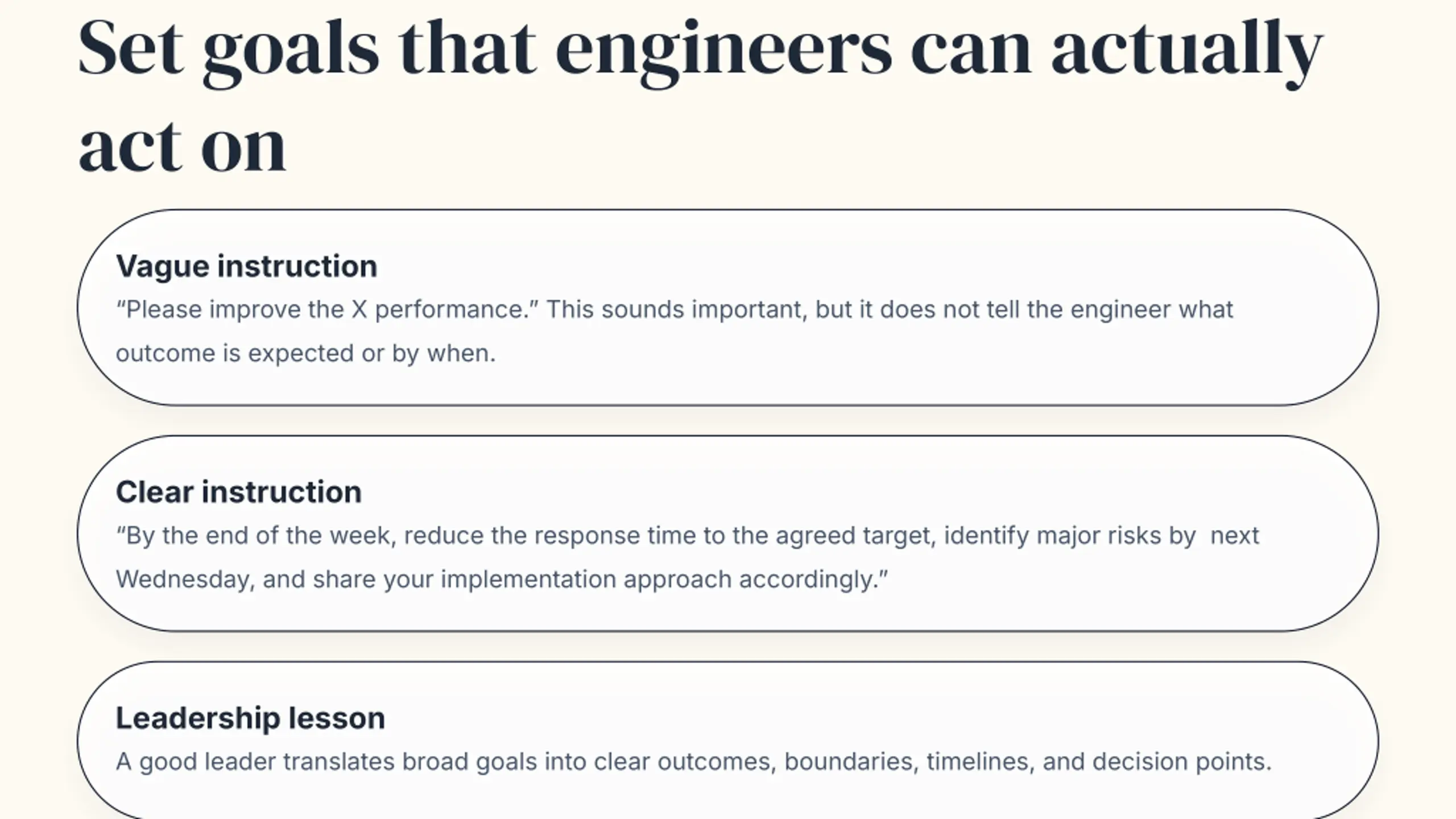Click the quote 'Please improve the X performance.'
Screen dimensions: 1456x819
coord(327,310)
